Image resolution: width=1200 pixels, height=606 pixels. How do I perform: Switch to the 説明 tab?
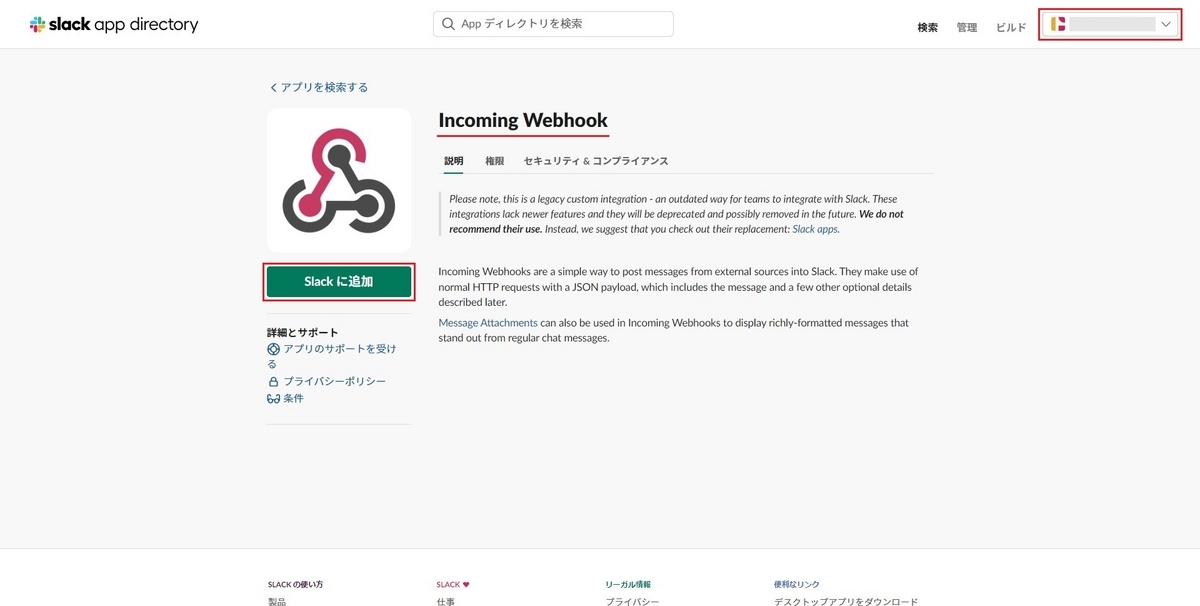pyautogui.click(x=454, y=161)
